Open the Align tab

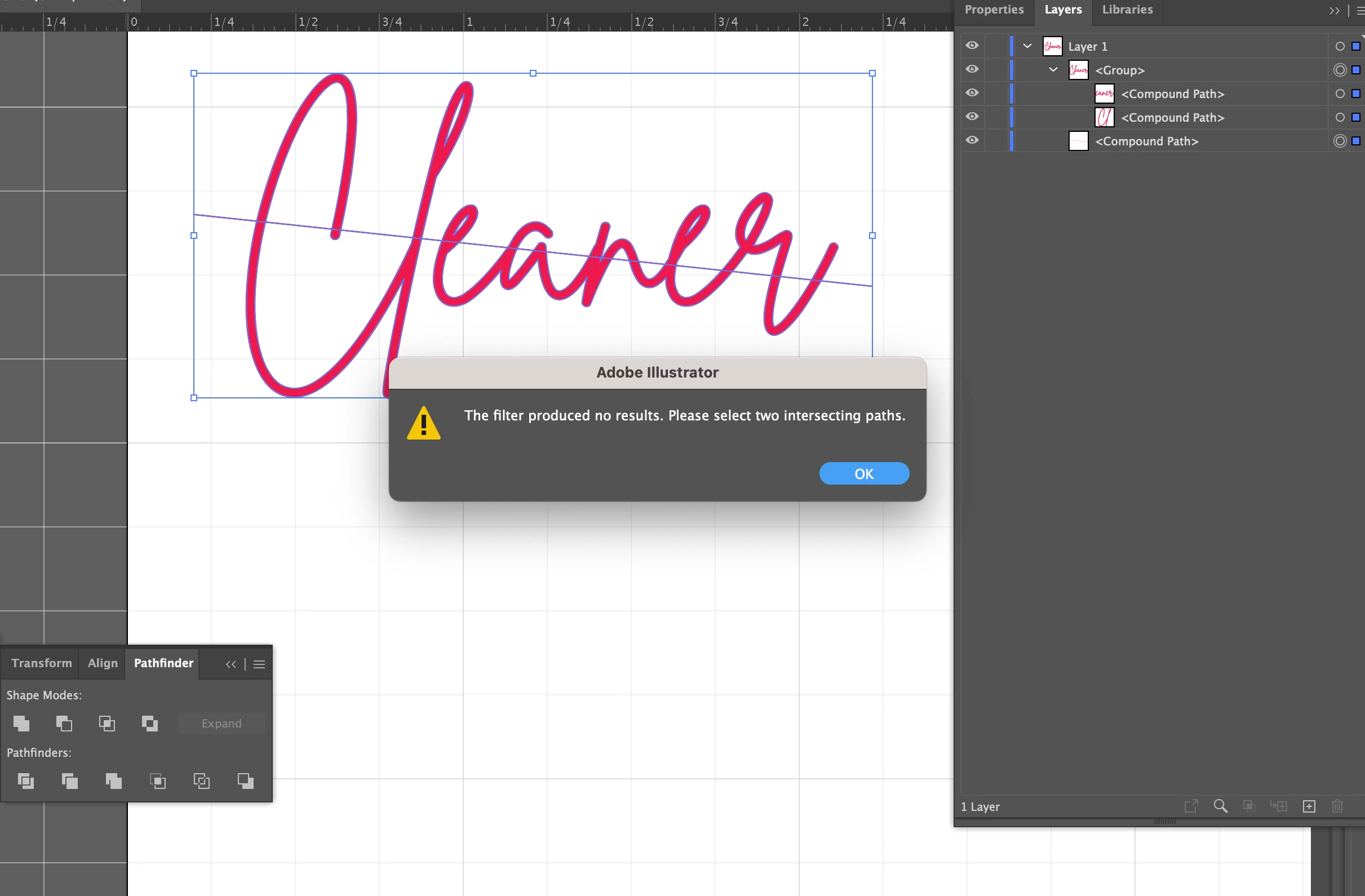pyautogui.click(x=103, y=663)
